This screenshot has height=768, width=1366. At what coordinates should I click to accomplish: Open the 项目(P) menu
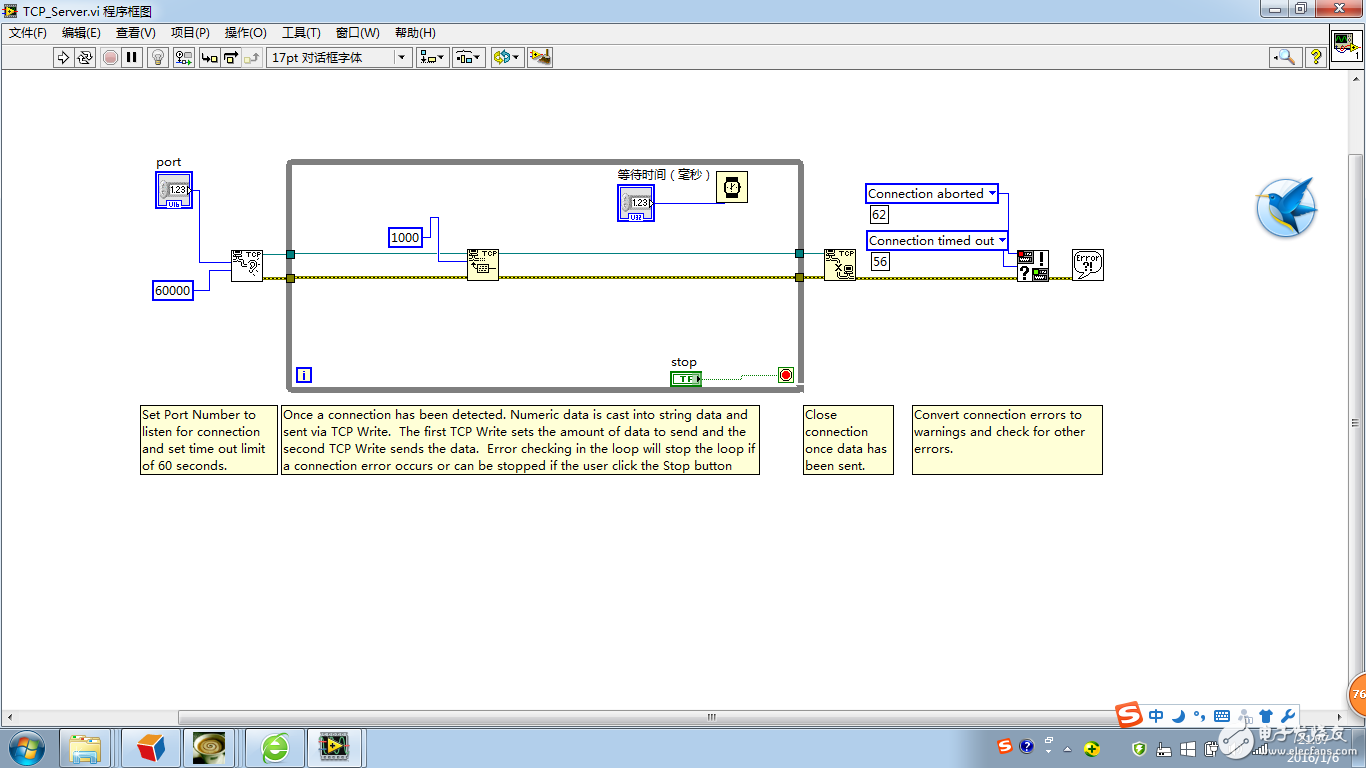point(191,33)
